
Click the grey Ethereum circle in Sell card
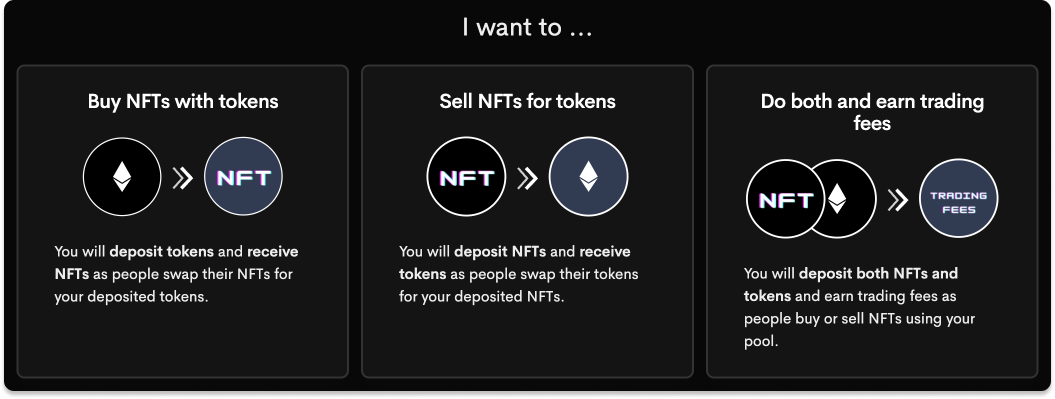589,177
